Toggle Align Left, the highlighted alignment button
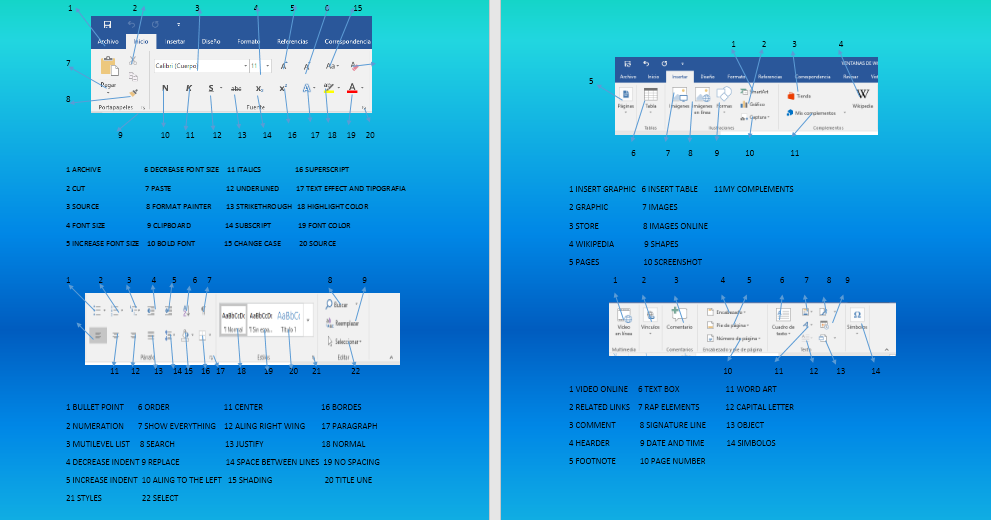Screen dimensions: 991x520 coord(98,336)
